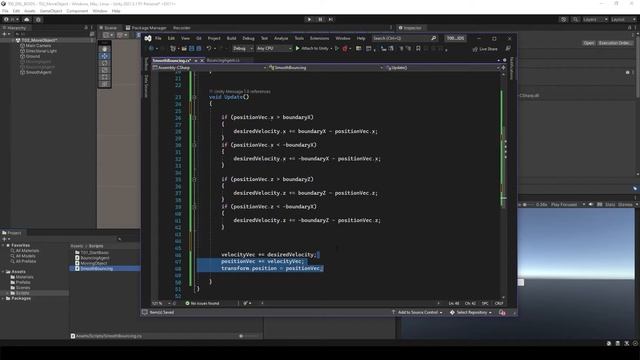The height and width of the screenshot is (360, 640).
Task: Collapse the if block at line 39
Action: (194, 207)
